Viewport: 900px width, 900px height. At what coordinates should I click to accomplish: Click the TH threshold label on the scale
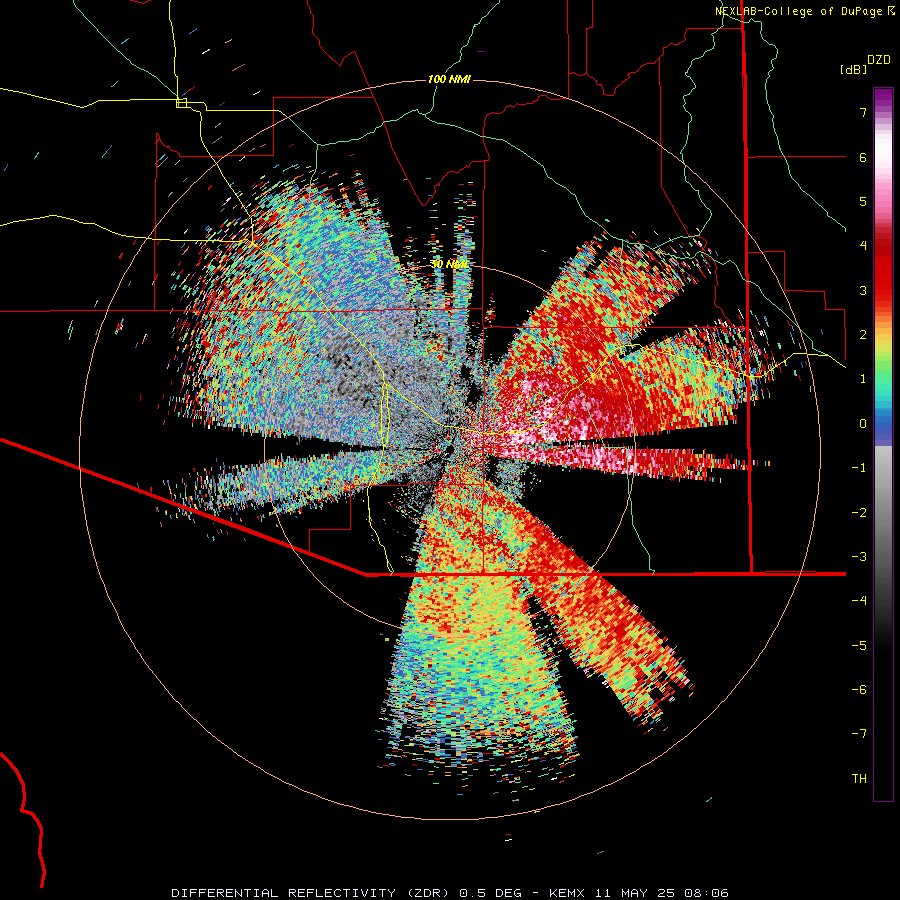tap(859, 779)
